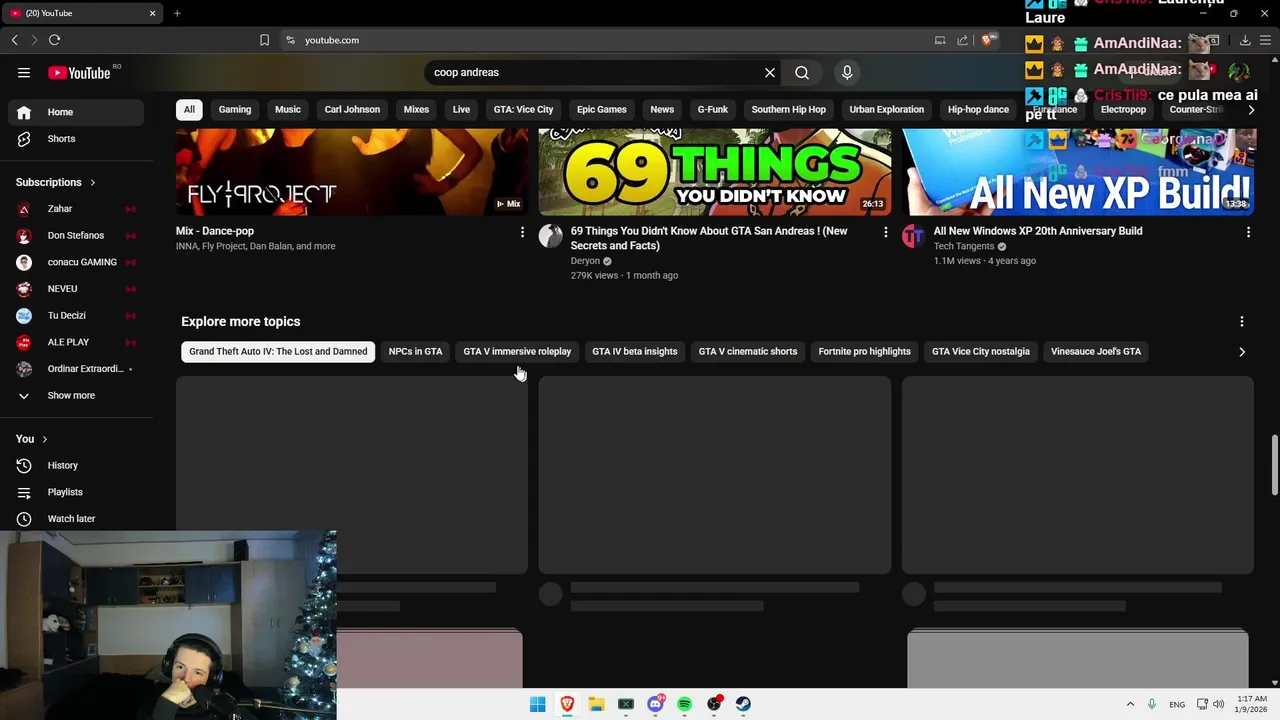Select the G-Funk filter chip

tap(713, 109)
